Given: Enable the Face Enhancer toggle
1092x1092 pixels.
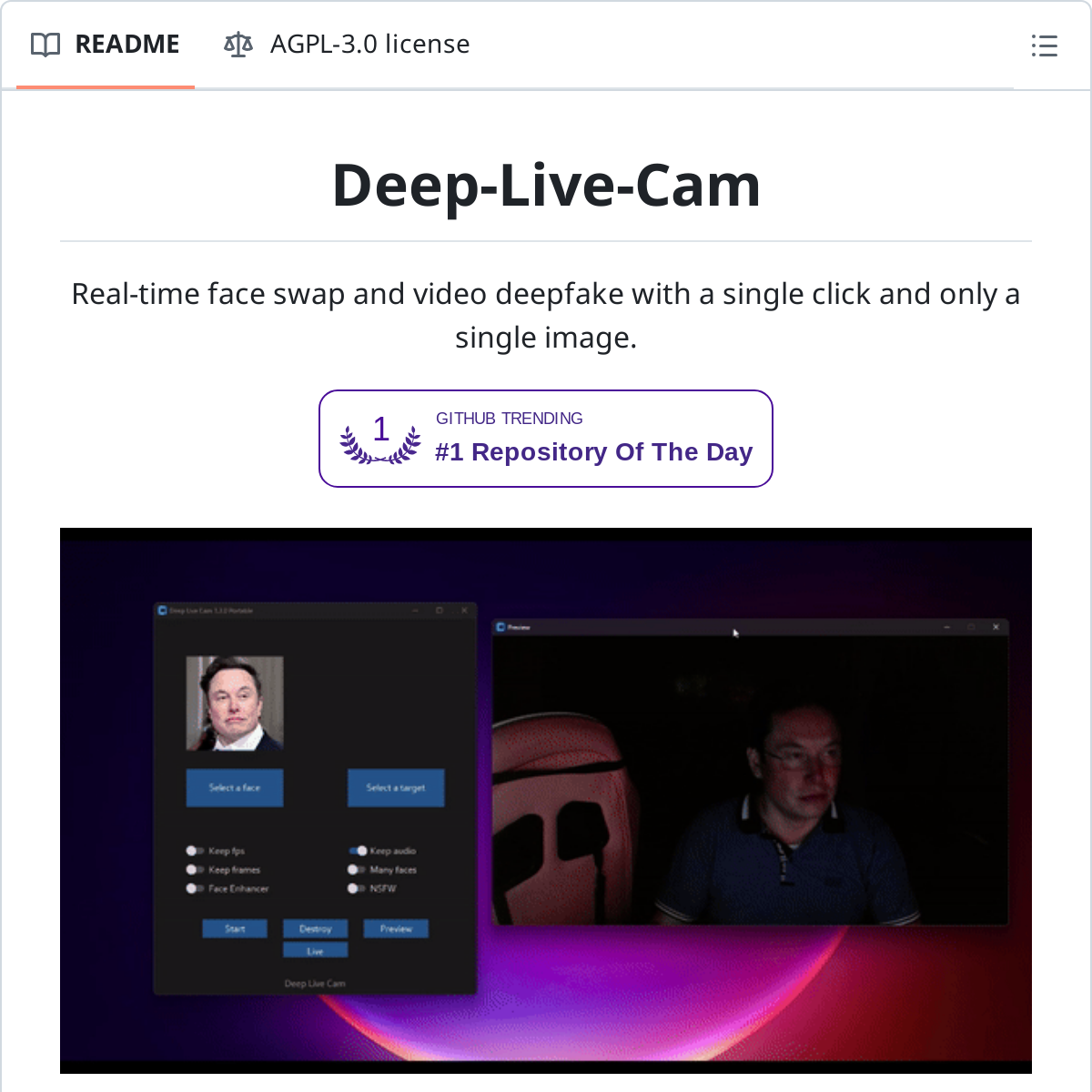Looking at the screenshot, I should (x=195, y=888).
